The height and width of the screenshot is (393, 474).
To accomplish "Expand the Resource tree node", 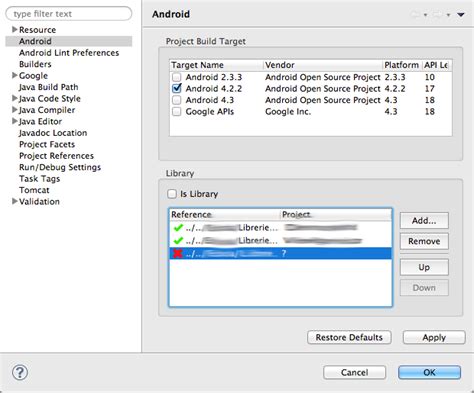I will tap(14, 29).
